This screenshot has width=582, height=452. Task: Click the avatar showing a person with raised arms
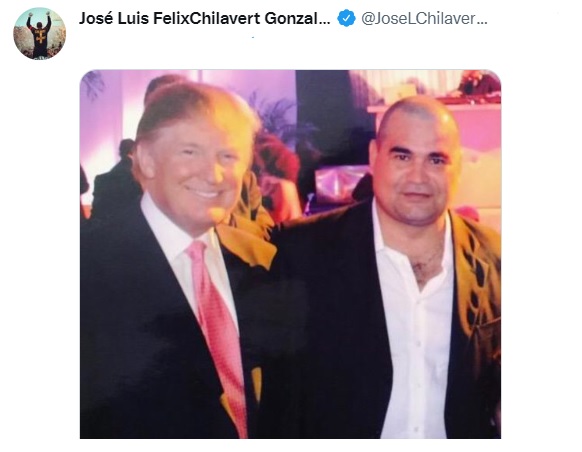tap(39, 33)
